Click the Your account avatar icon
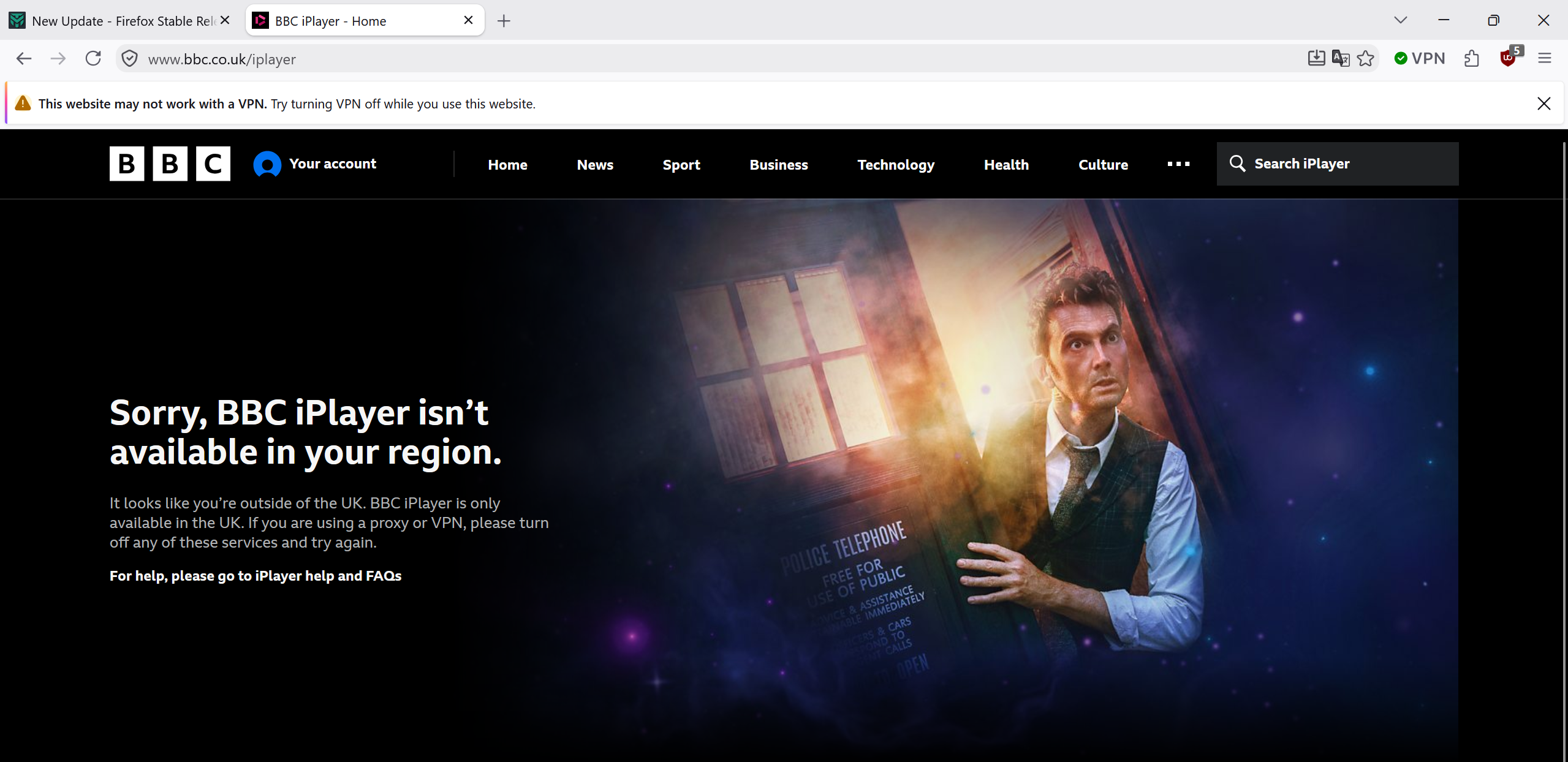 pyautogui.click(x=267, y=164)
